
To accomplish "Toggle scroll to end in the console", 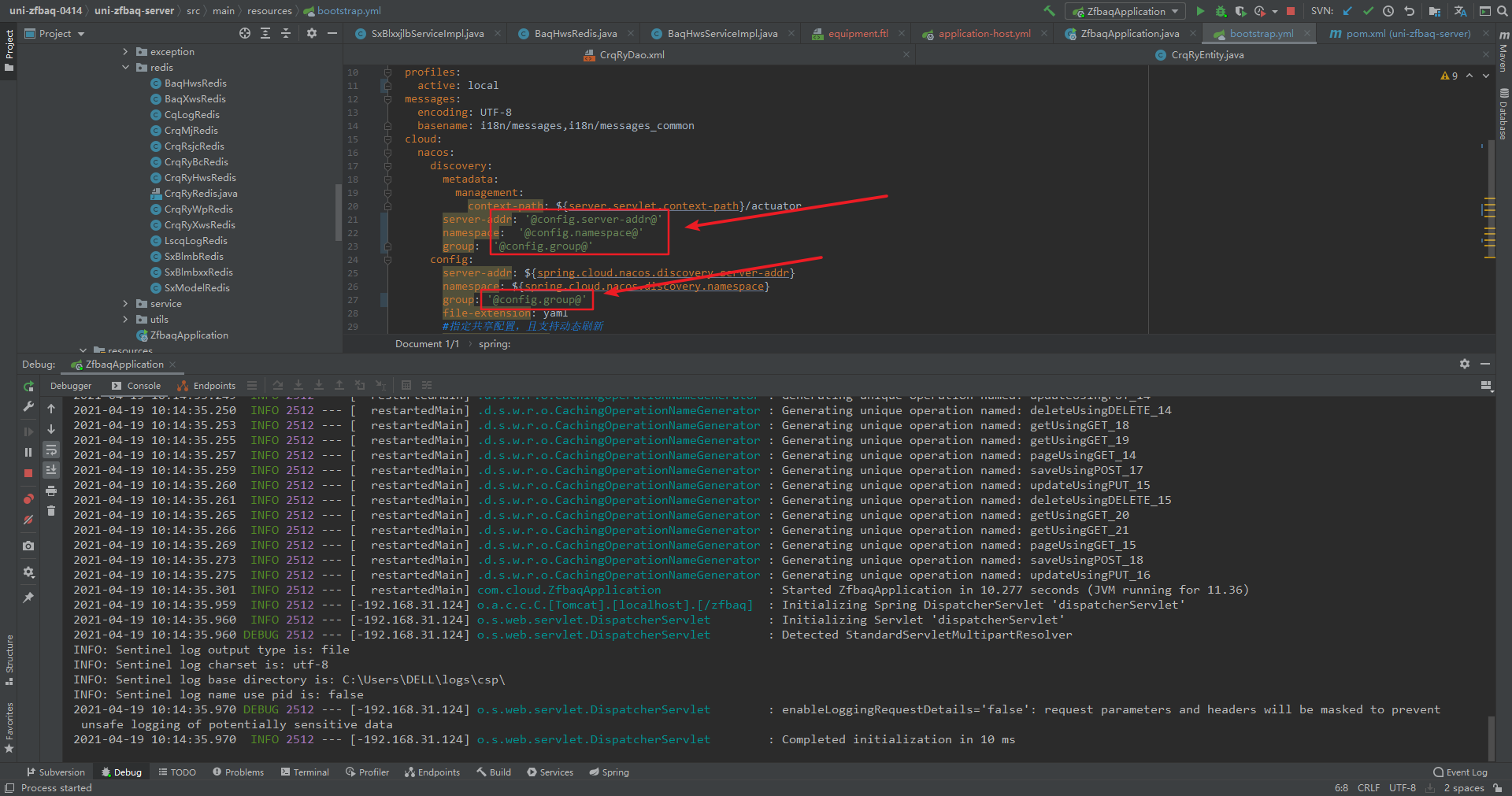I will (51, 469).
